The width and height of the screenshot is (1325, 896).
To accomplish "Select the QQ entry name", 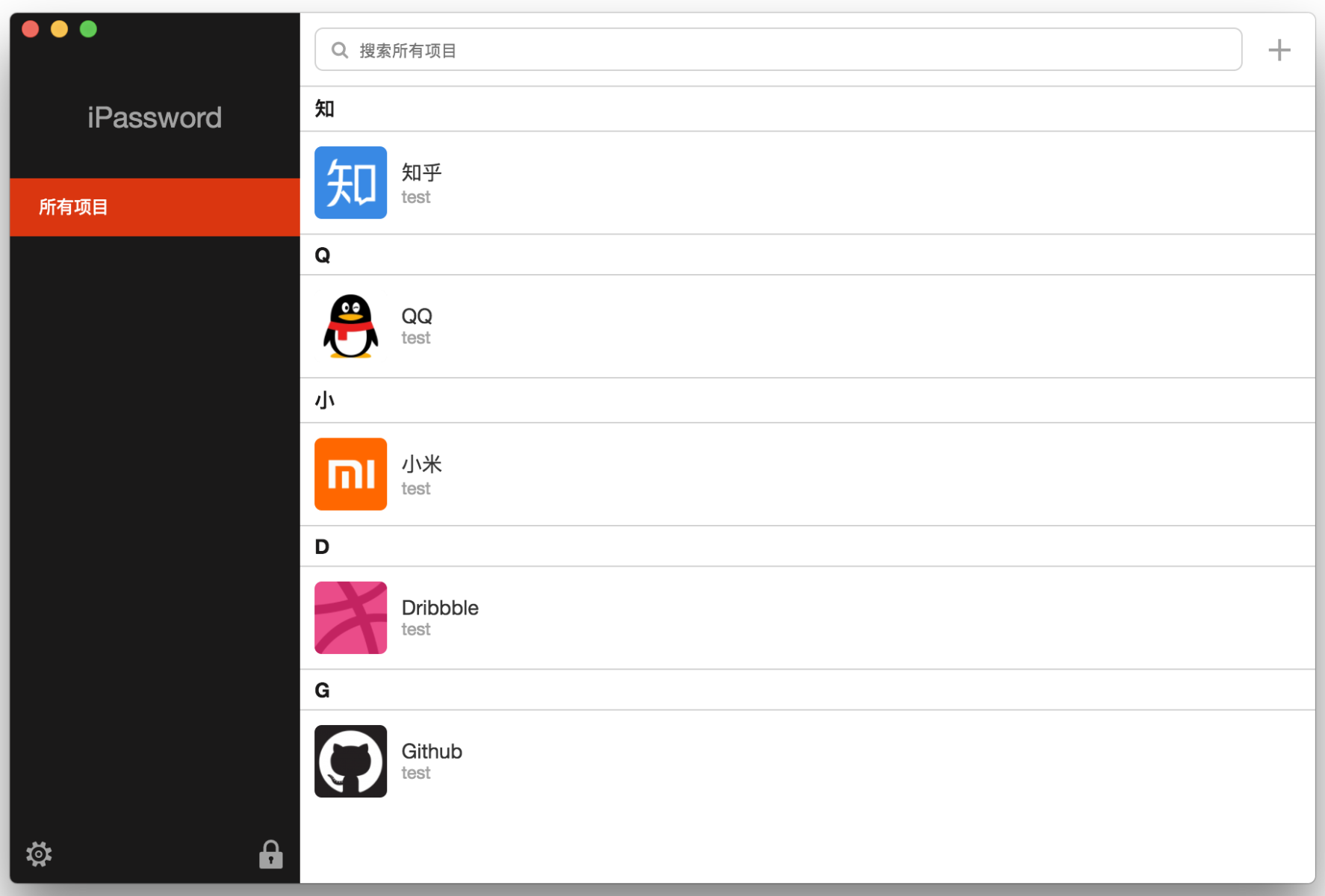I will tap(417, 316).
